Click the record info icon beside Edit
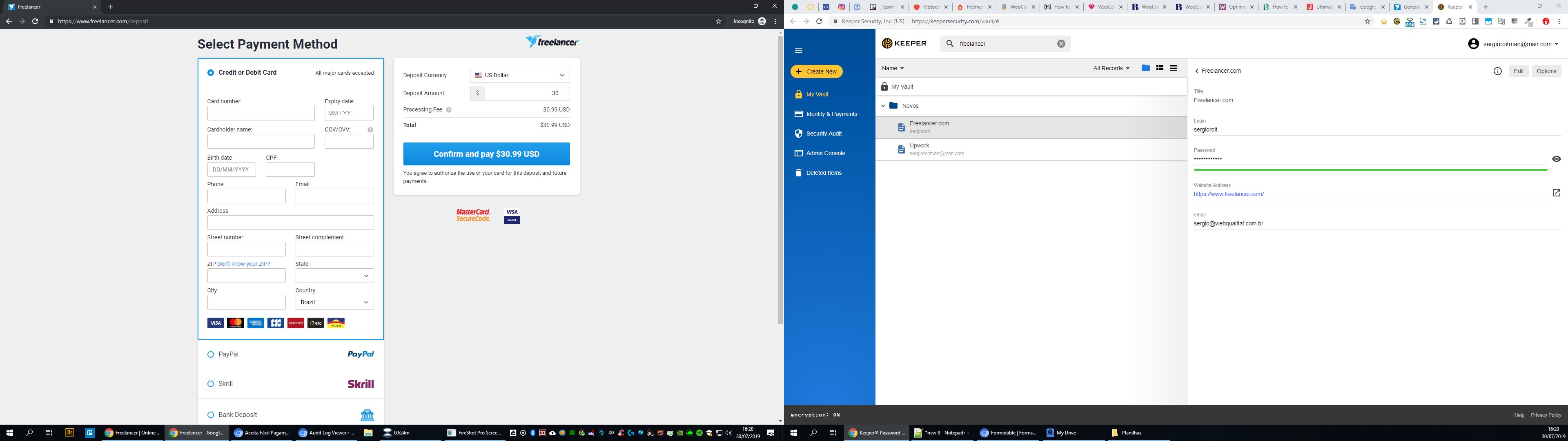 (1497, 71)
